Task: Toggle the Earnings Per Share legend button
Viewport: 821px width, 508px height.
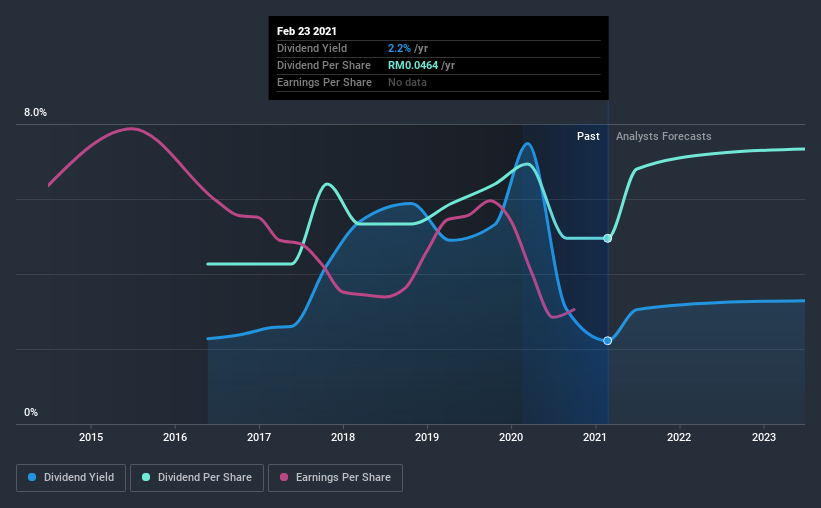Action: [335, 478]
